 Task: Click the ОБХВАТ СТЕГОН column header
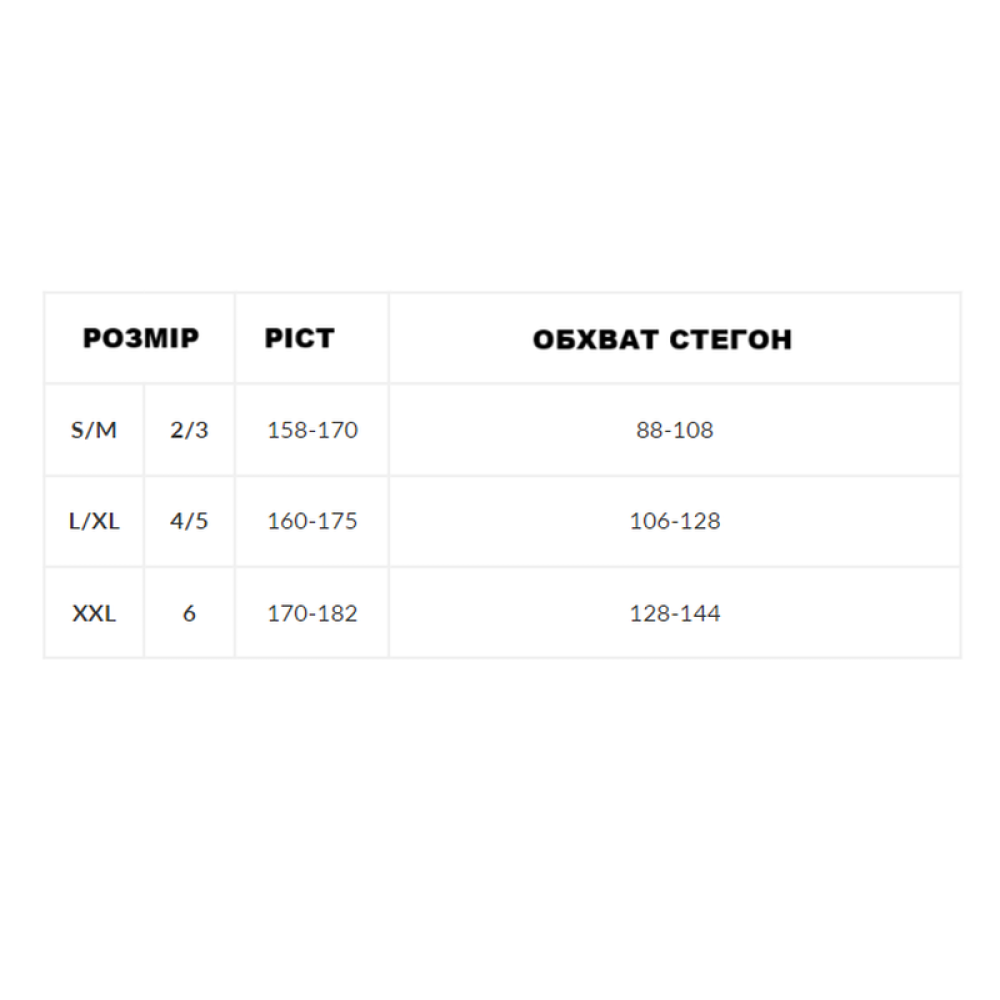[x=662, y=339]
